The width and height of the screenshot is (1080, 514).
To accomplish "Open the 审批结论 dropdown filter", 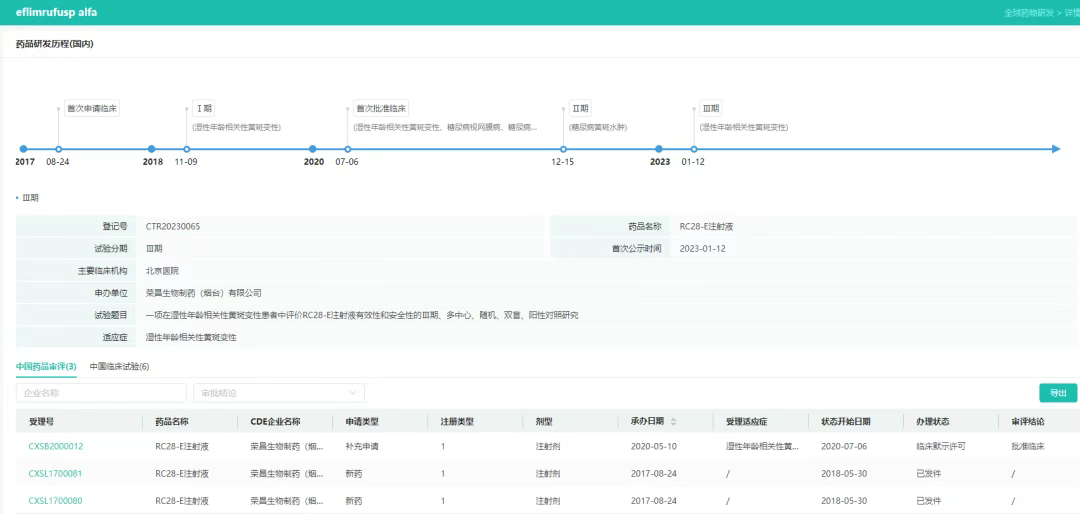I will pyautogui.click(x=278, y=393).
